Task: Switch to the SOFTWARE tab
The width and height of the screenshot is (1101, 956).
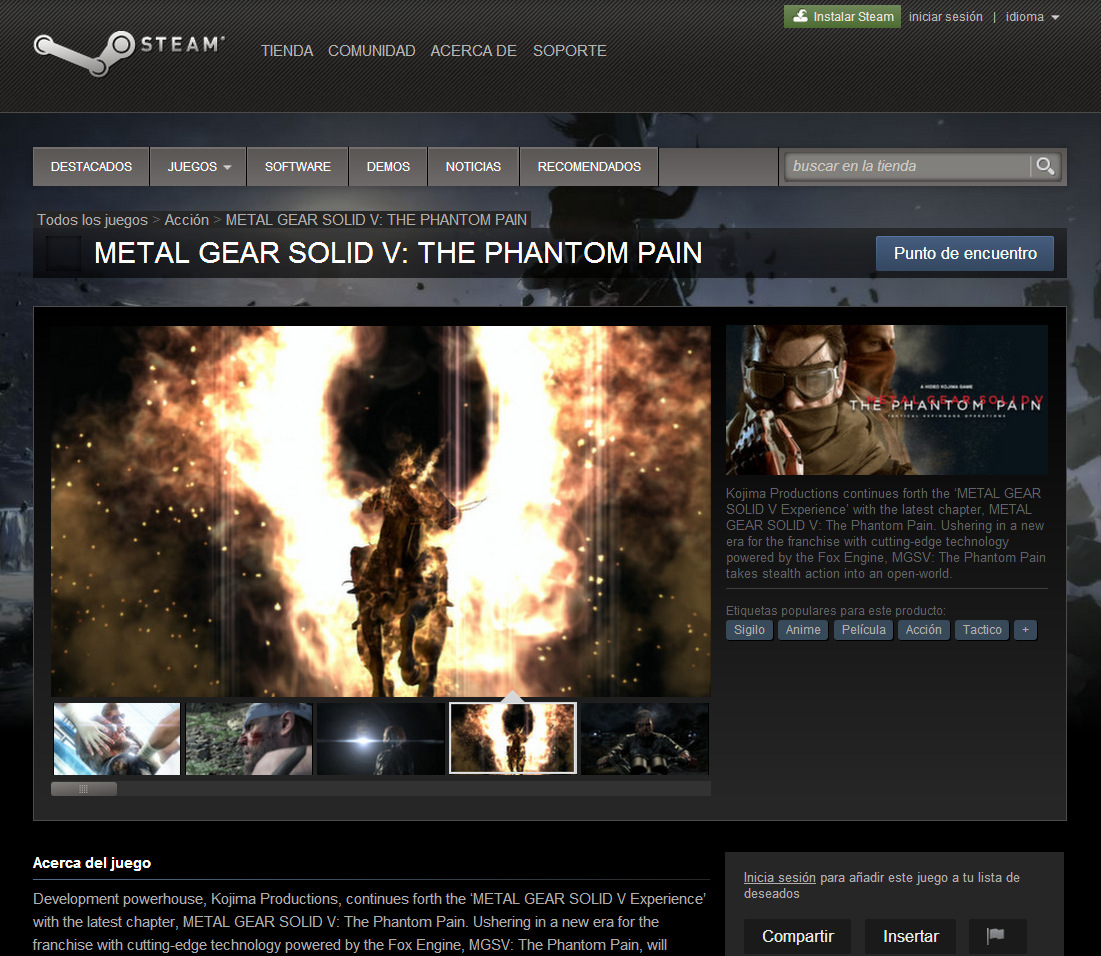Action: pyautogui.click(x=297, y=166)
